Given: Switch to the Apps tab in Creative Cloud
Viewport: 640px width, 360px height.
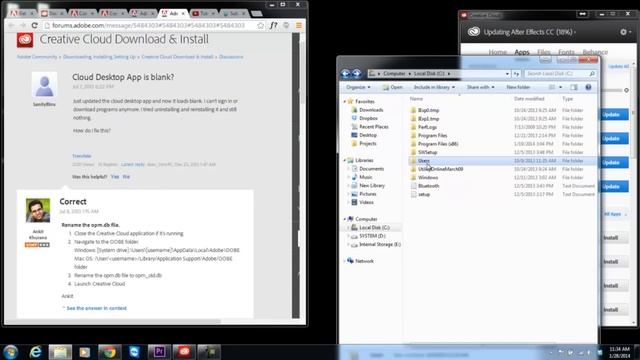Looking at the screenshot, I should click(522, 52).
